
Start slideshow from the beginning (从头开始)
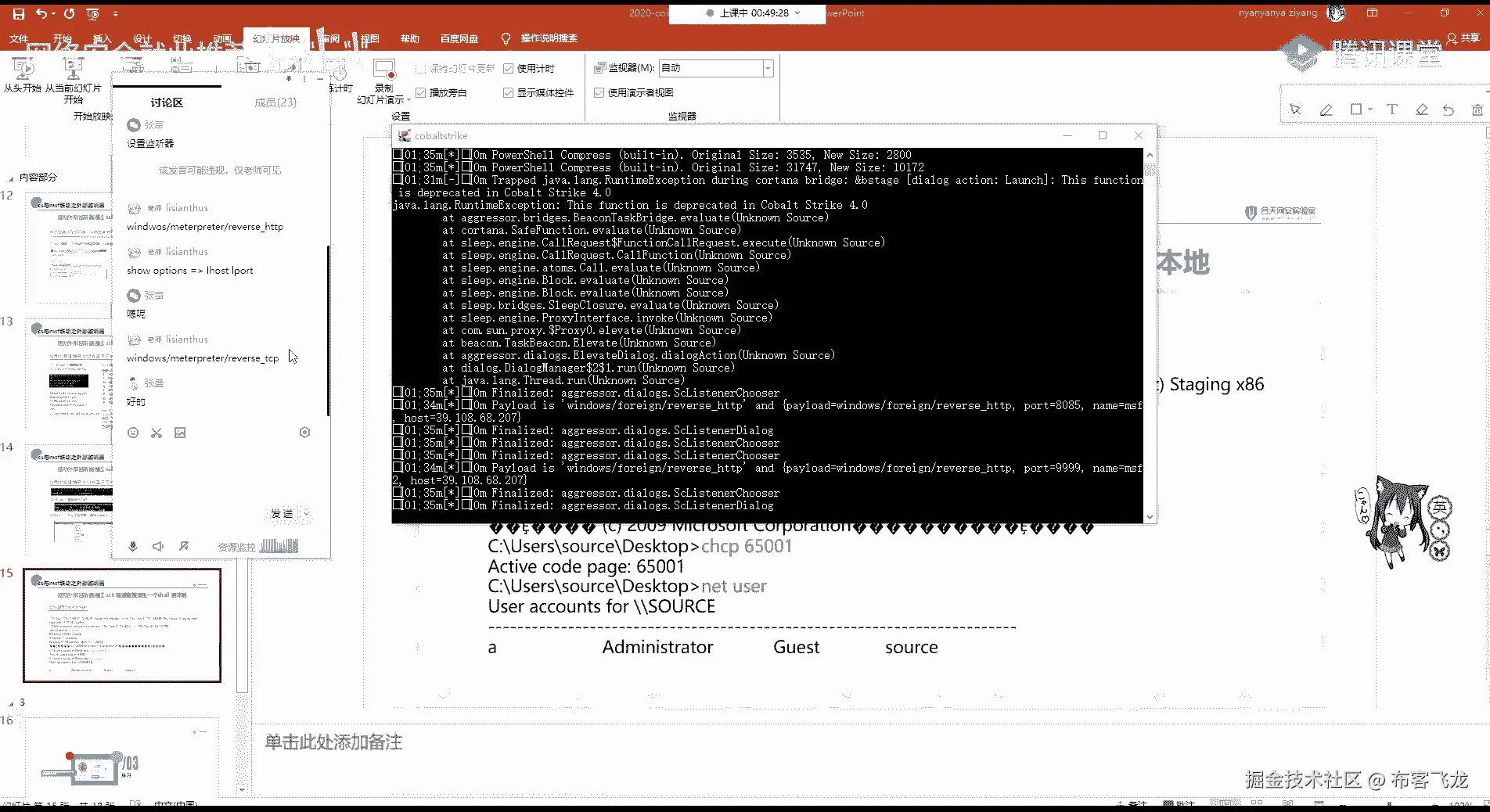point(23,76)
